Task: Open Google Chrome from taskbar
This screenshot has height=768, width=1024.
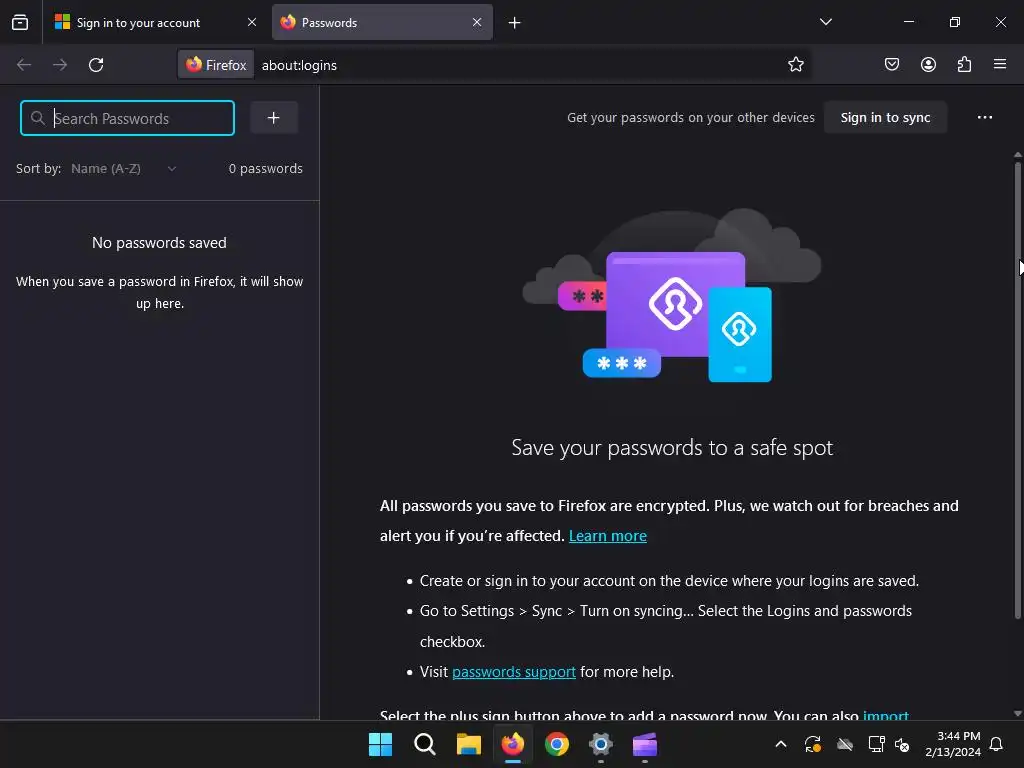Action: (556, 744)
